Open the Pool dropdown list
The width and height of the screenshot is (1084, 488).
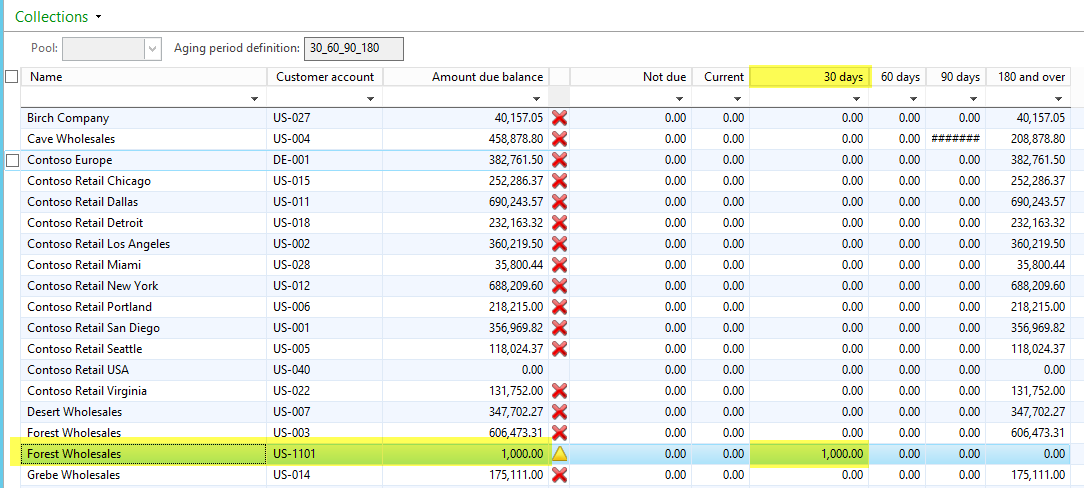[x=152, y=48]
